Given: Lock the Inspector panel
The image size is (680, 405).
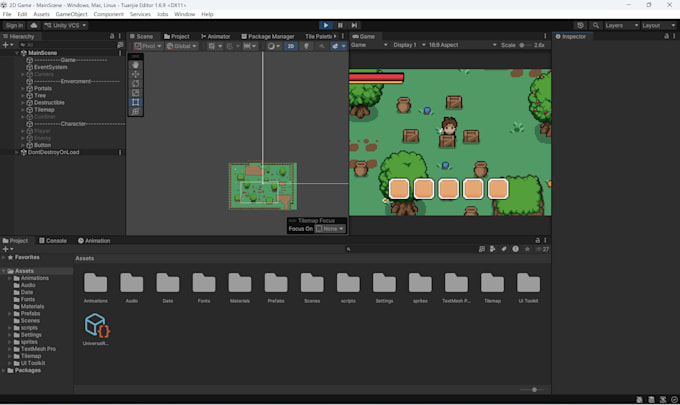Looking at the screenshot, I should pos(667,36).
